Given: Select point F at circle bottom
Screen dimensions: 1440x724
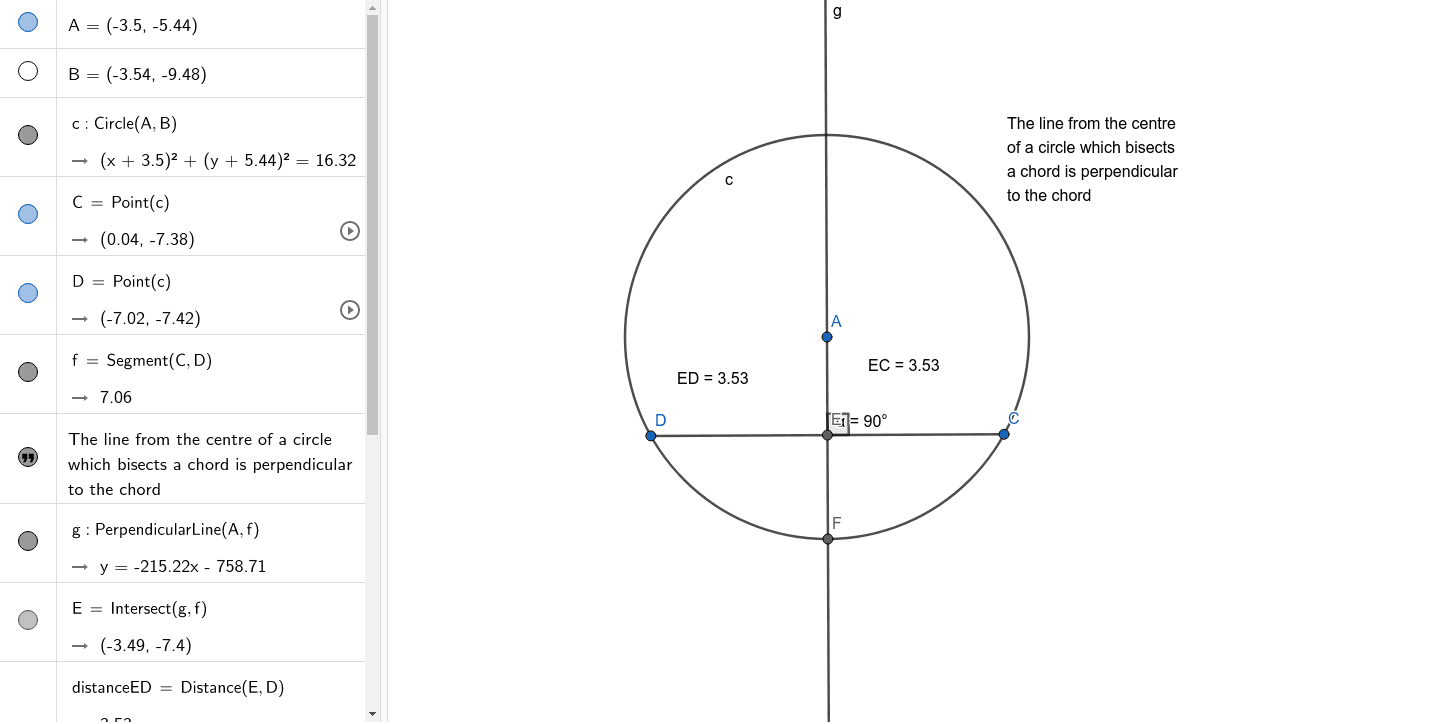Looking at the screenshot, I should click(x=828, y=539).
